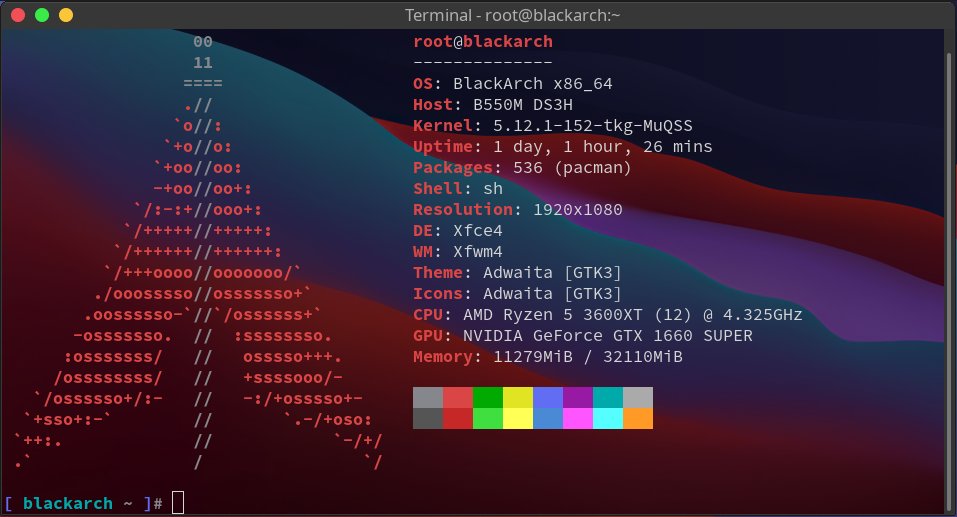
Task: Click the bottom-row dark gray color block
Action: click(x=428, y=418)
